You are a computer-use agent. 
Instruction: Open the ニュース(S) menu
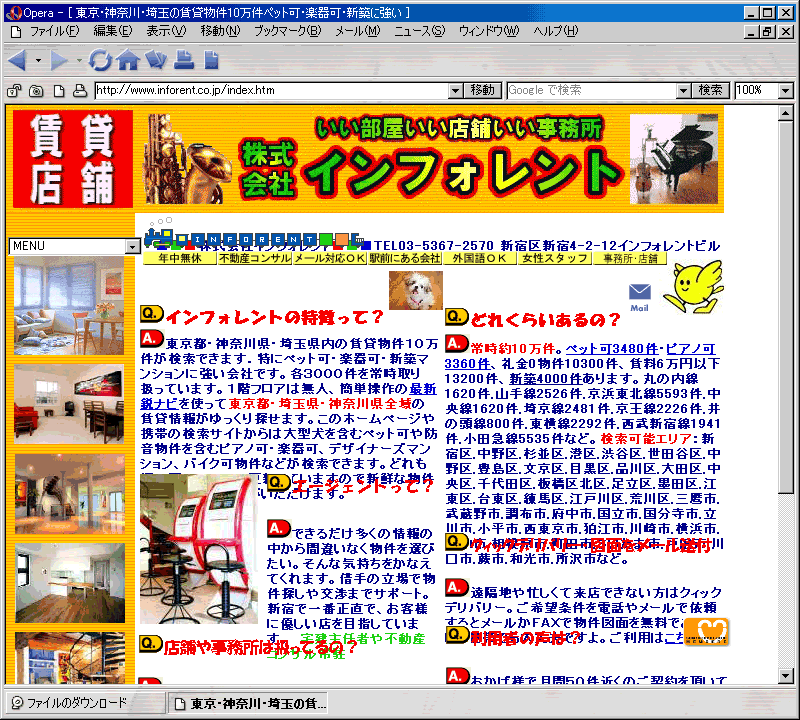click(x=419, y=32)
